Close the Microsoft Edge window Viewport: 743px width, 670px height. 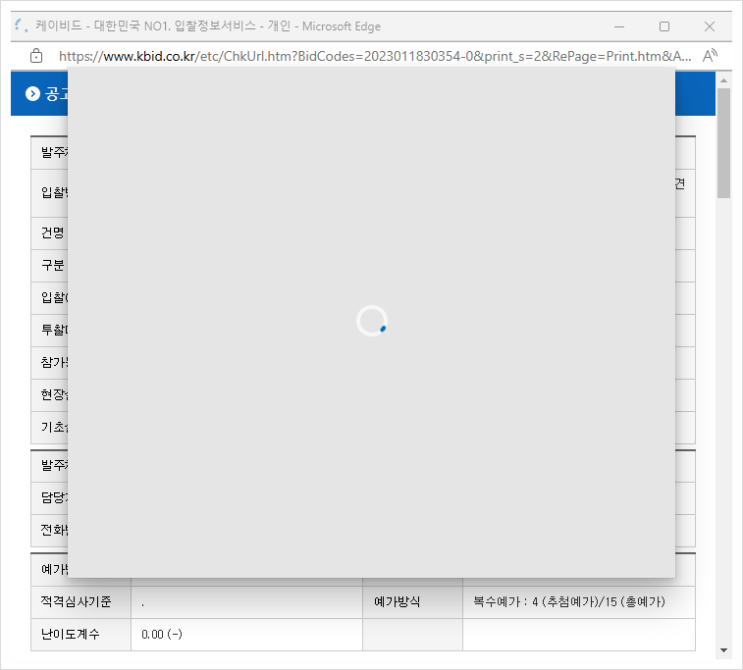[709, 27]
